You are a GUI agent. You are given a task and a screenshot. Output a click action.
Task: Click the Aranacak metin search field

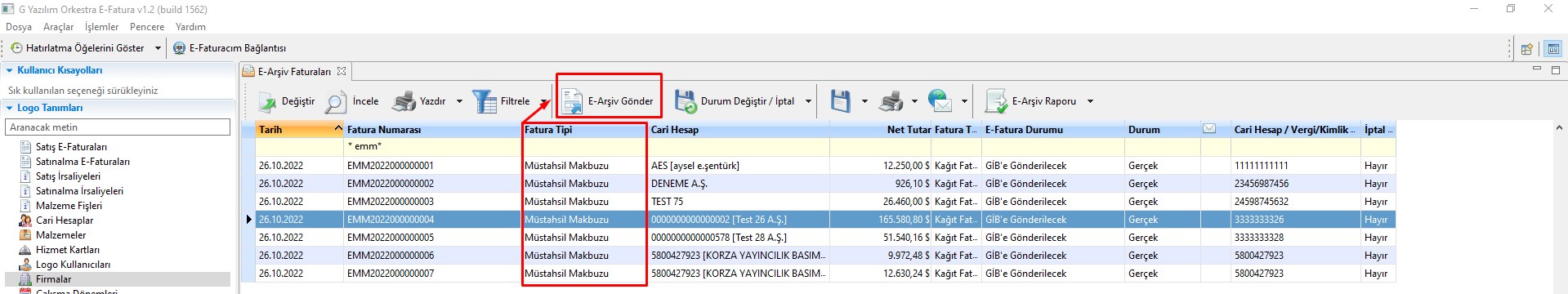[118, 127]
